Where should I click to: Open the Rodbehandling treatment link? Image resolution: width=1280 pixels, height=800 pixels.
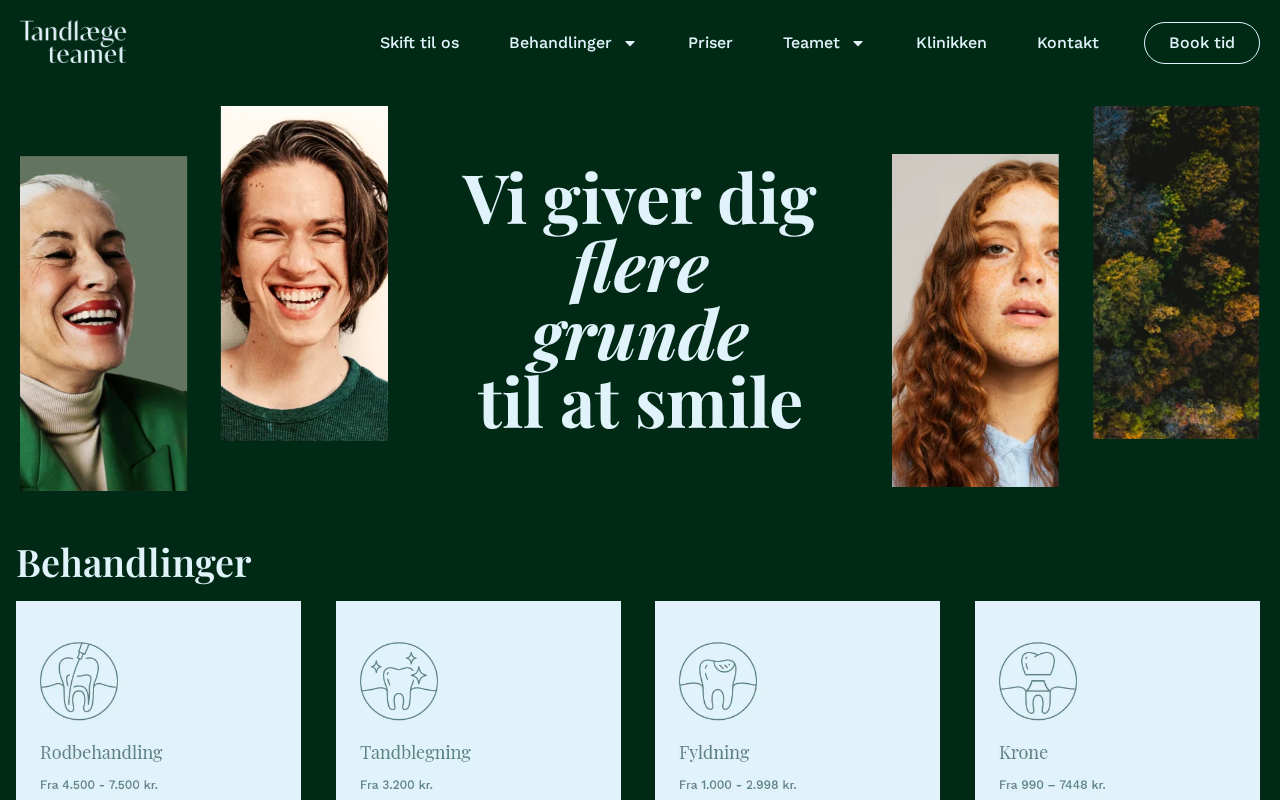tap(101, 752)
